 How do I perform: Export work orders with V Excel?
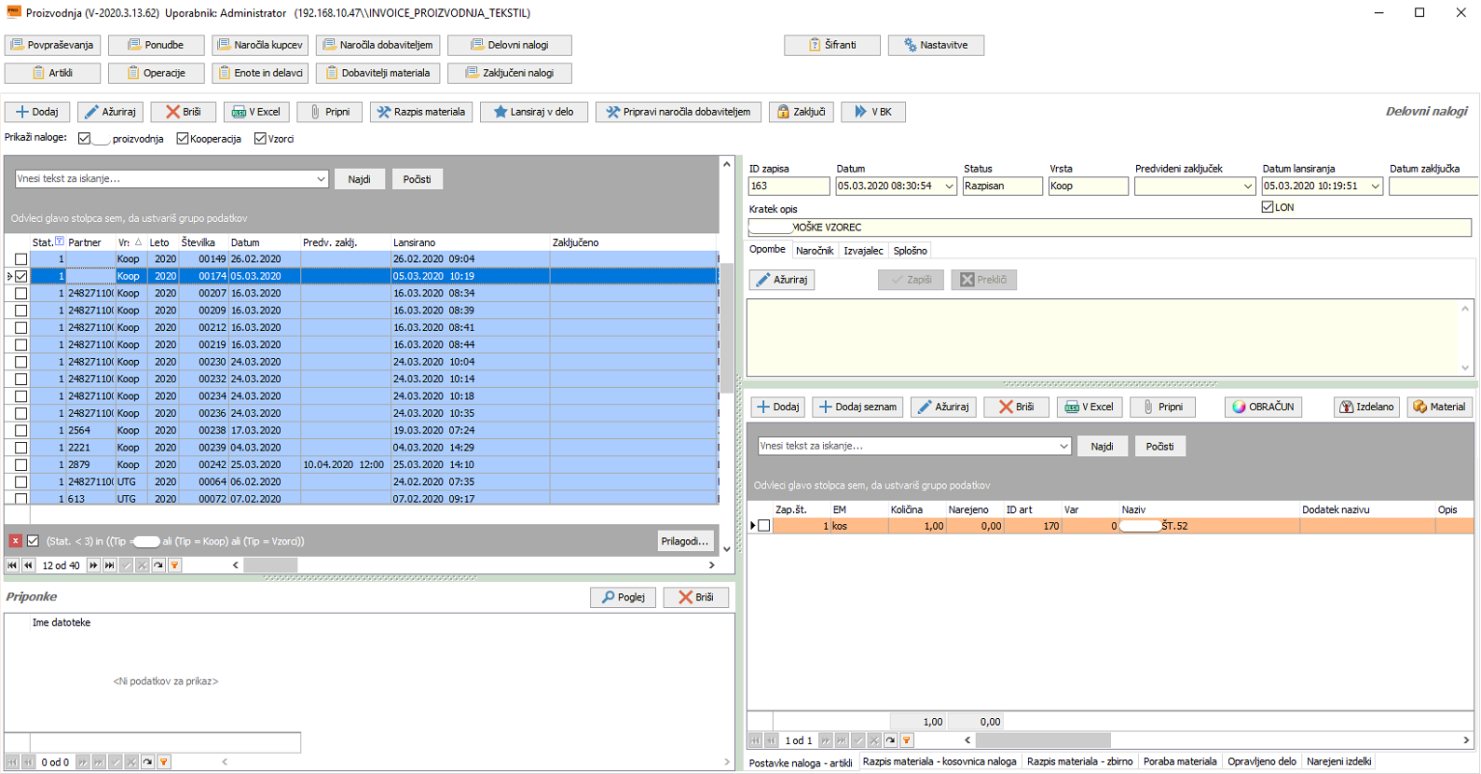(x=255, y=112)
